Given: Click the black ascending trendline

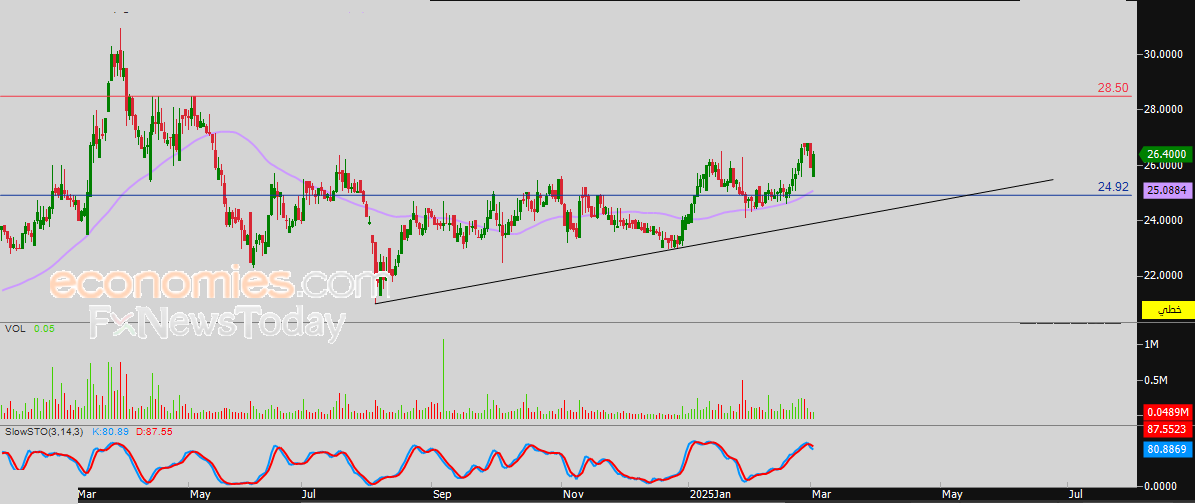Looking at the screenshot, I should 715,241.
